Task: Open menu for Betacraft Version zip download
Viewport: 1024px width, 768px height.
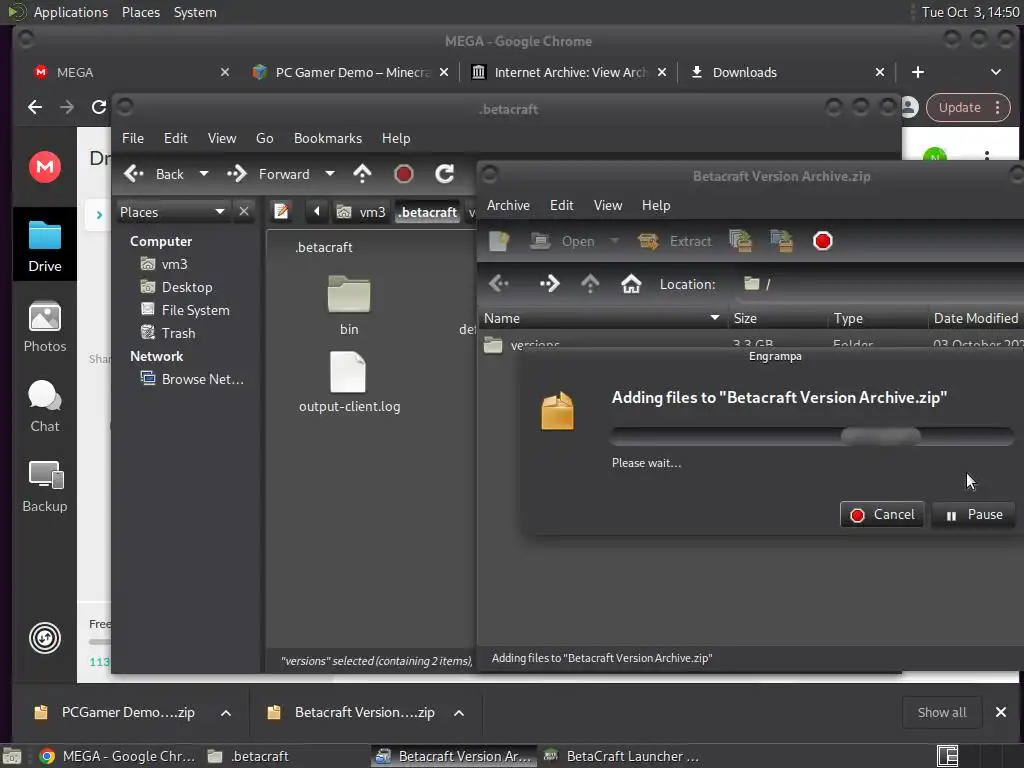Action: pyautogui.click(x=459, y=713)
